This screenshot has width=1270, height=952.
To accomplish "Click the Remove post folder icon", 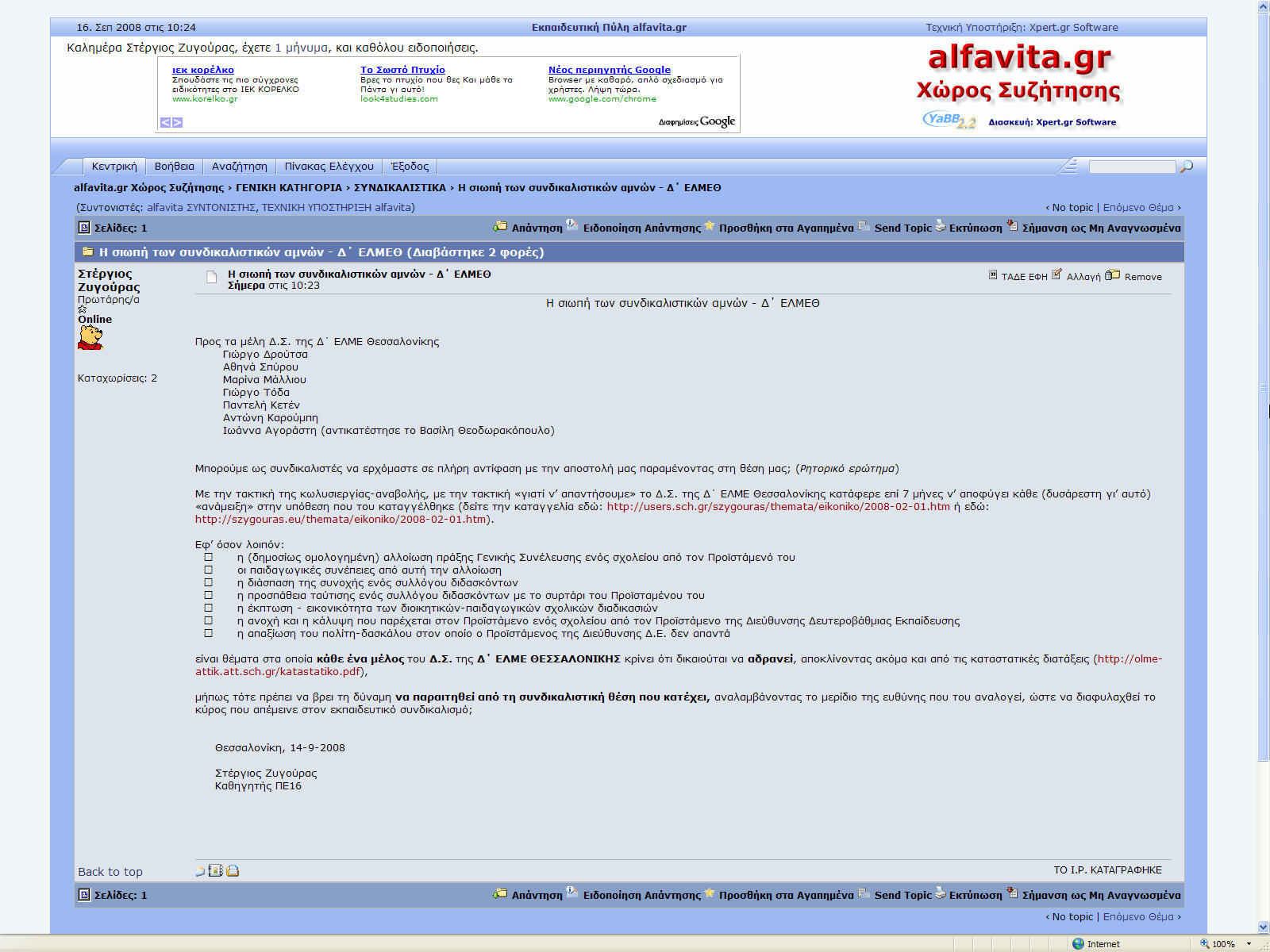I will 1113,275.
